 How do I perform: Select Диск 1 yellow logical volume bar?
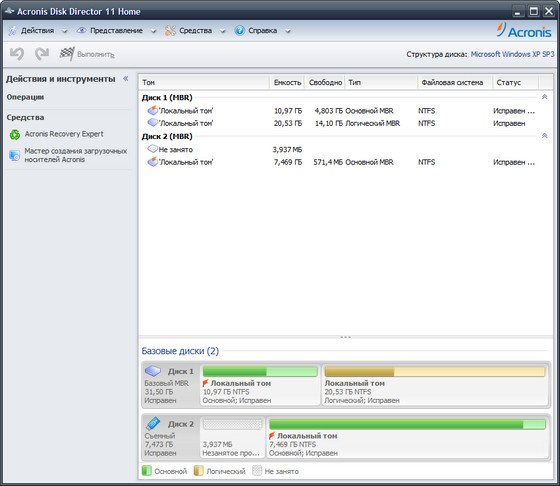435,372
